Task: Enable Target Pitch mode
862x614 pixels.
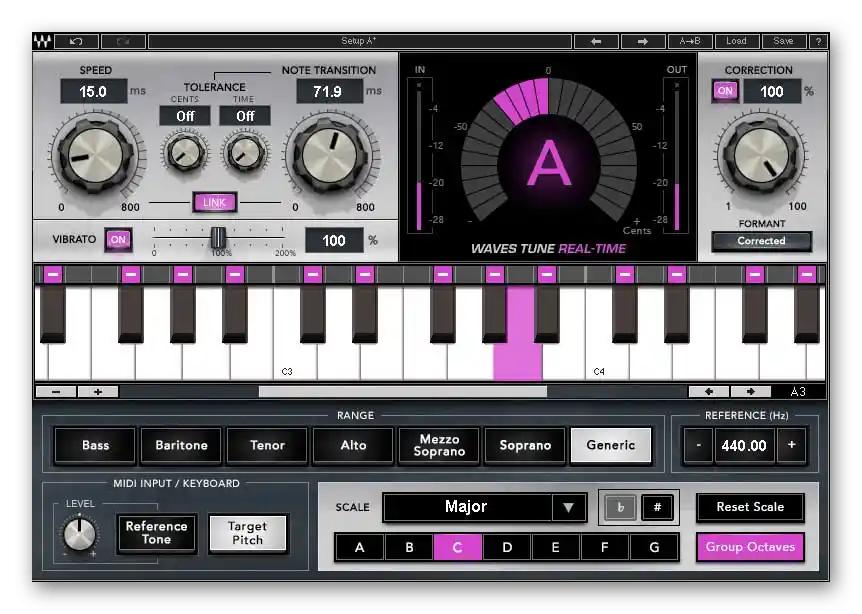Action: [247, 533]
